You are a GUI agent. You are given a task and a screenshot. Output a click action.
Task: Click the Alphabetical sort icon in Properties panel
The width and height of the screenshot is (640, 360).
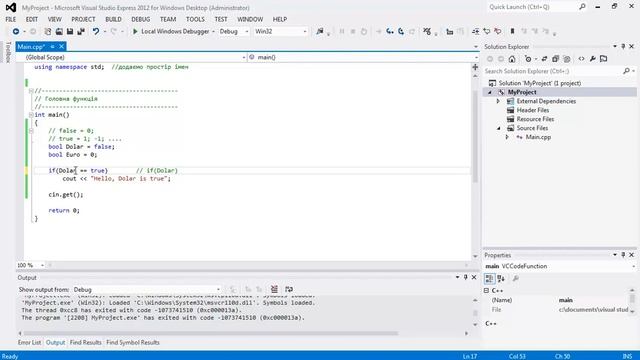[501, 279]
